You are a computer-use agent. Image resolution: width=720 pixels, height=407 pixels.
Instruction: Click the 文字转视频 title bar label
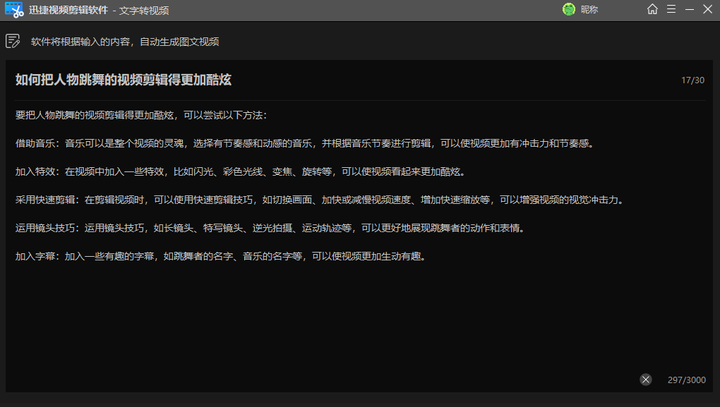145,10
